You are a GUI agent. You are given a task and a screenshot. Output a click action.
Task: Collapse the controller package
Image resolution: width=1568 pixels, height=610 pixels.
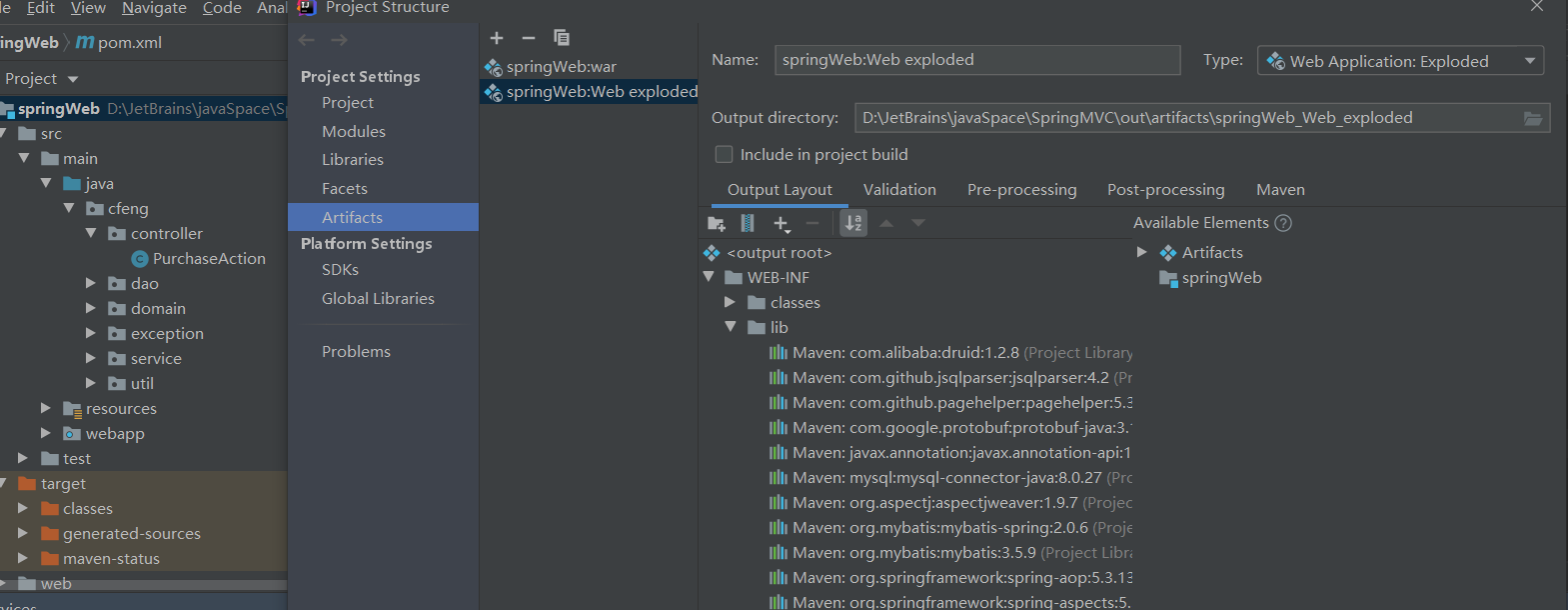tap(91, 233)
